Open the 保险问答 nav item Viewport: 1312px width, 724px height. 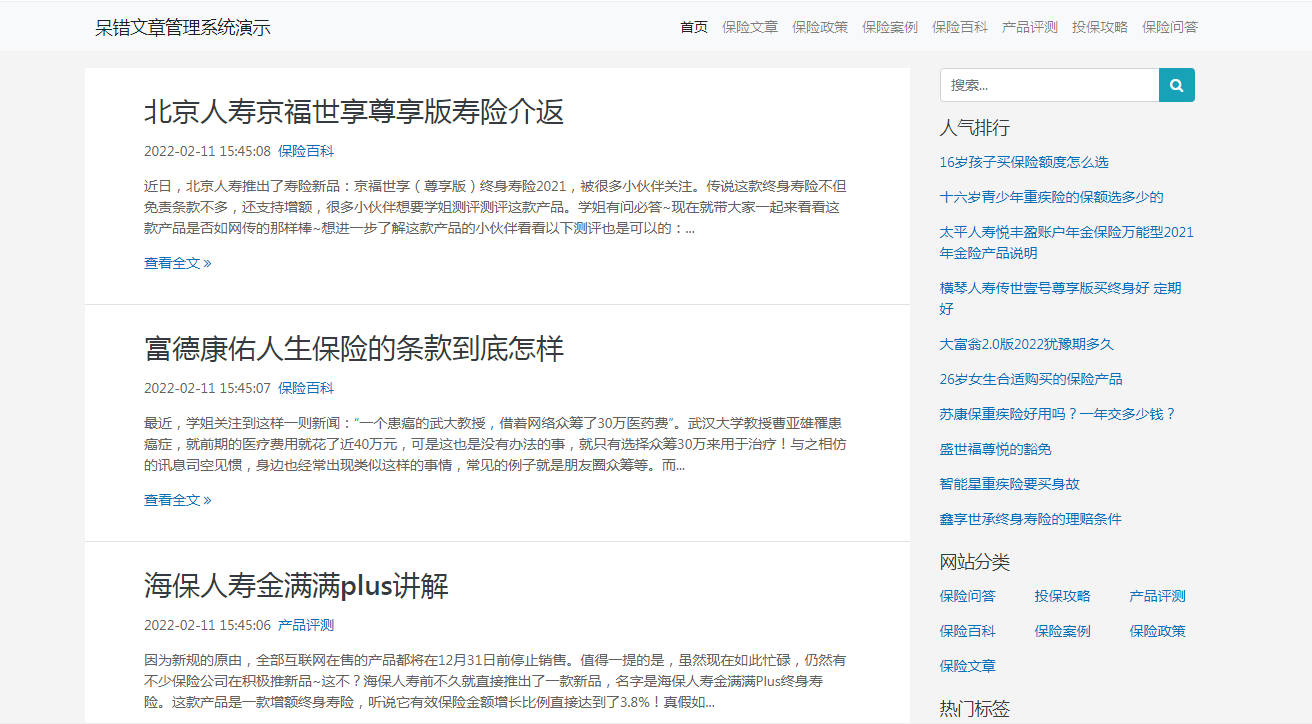tap(1170, 27)
